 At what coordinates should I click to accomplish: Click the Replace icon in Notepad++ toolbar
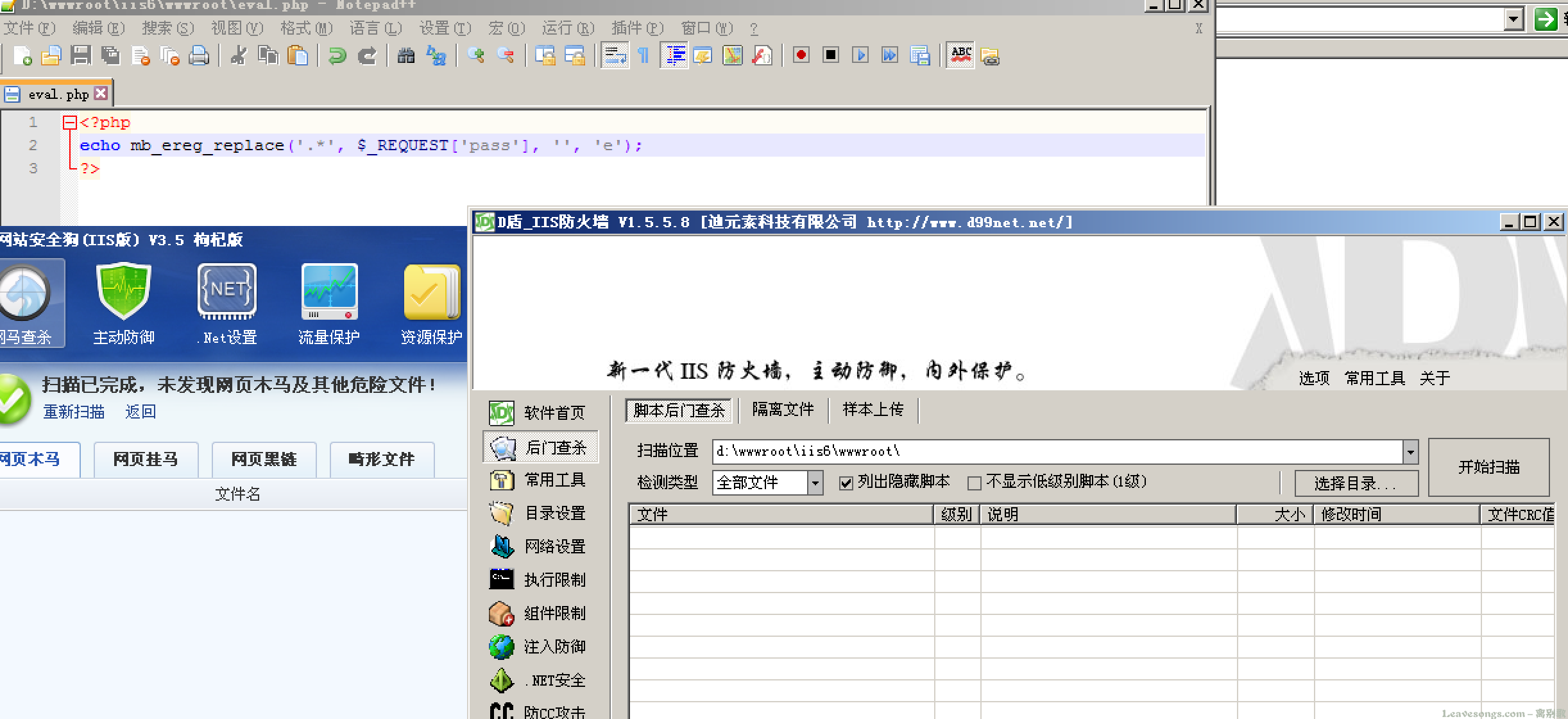pyautogui.click(x=436, y=56)
